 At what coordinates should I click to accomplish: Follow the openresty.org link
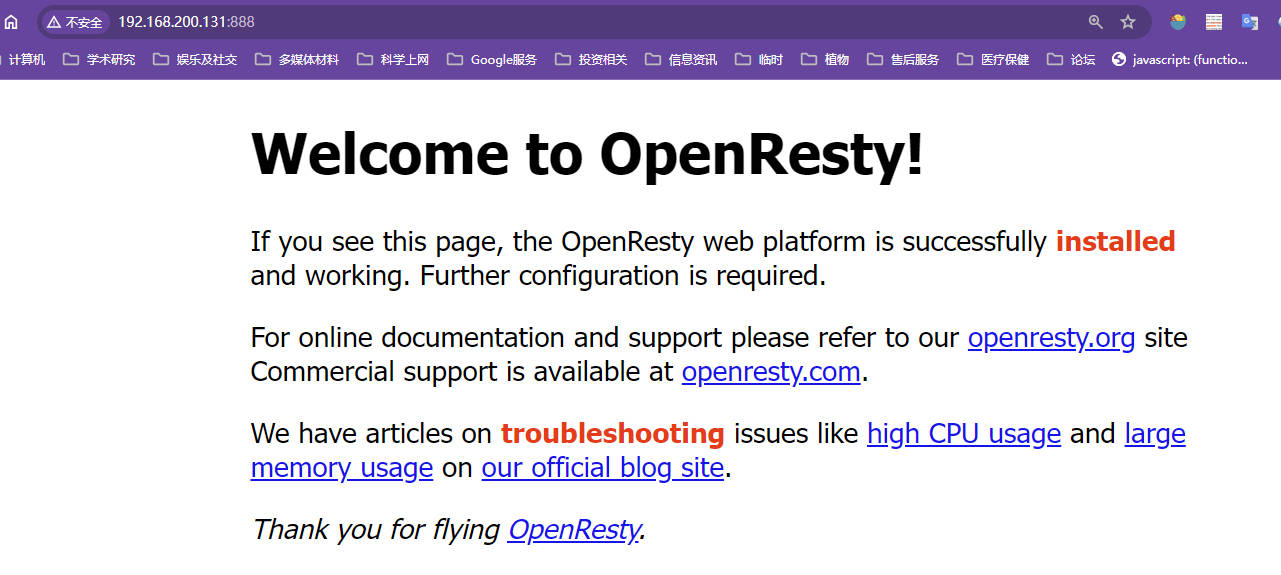coord(1051,338)
